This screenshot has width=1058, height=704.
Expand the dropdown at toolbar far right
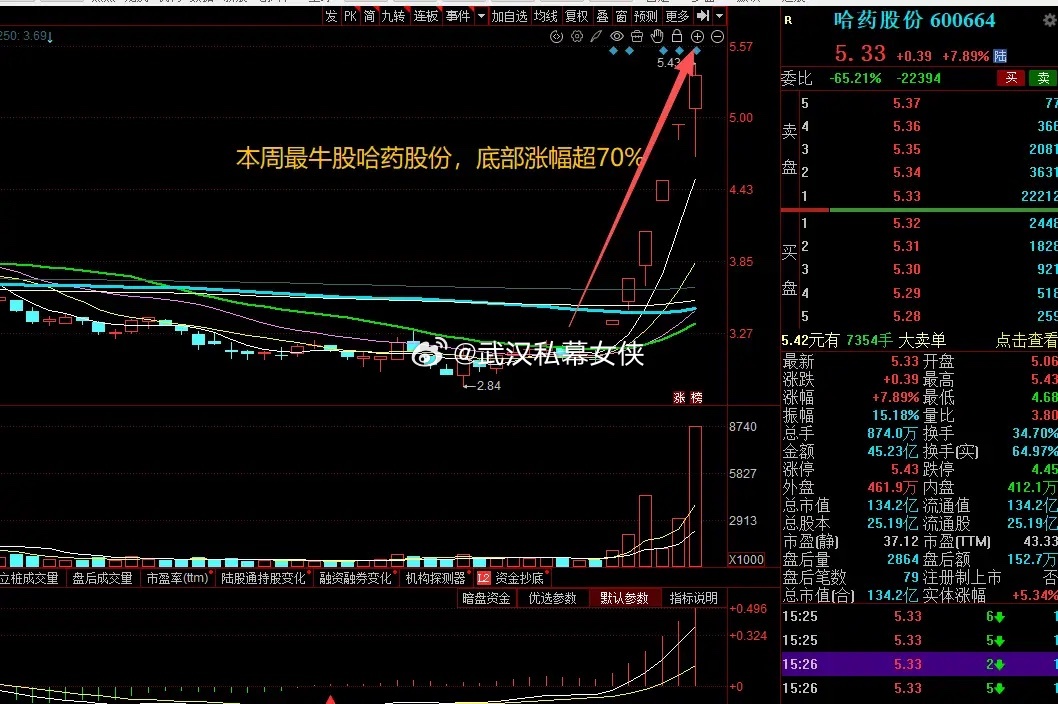pos(719,16)
